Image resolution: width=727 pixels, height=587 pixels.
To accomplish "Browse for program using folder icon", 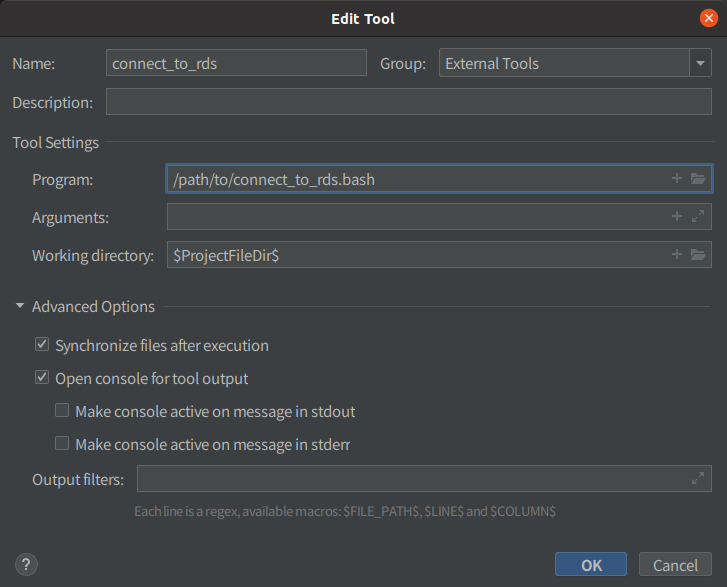I will click(698, 179).
